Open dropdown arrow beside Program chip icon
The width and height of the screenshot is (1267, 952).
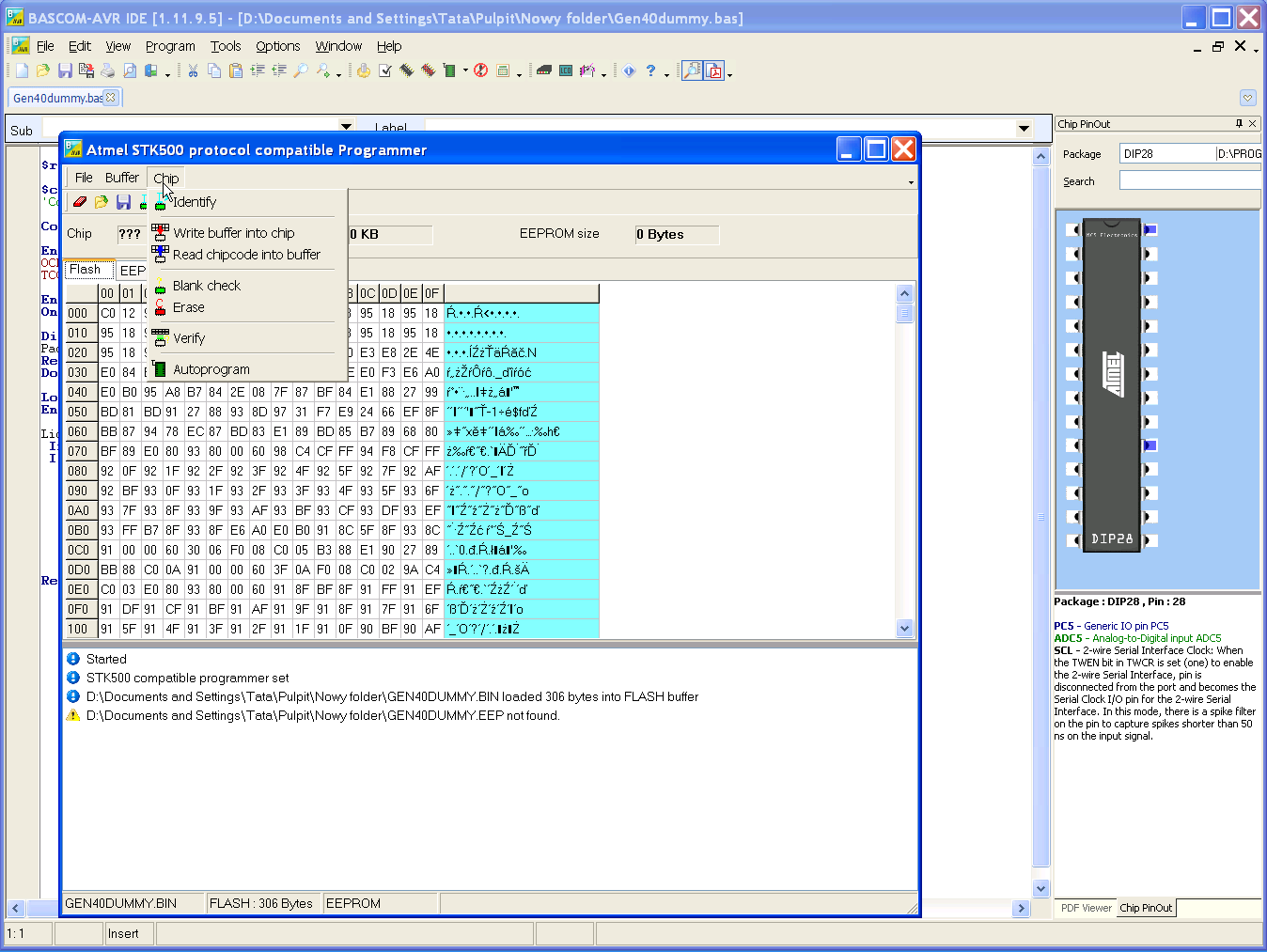465,70
